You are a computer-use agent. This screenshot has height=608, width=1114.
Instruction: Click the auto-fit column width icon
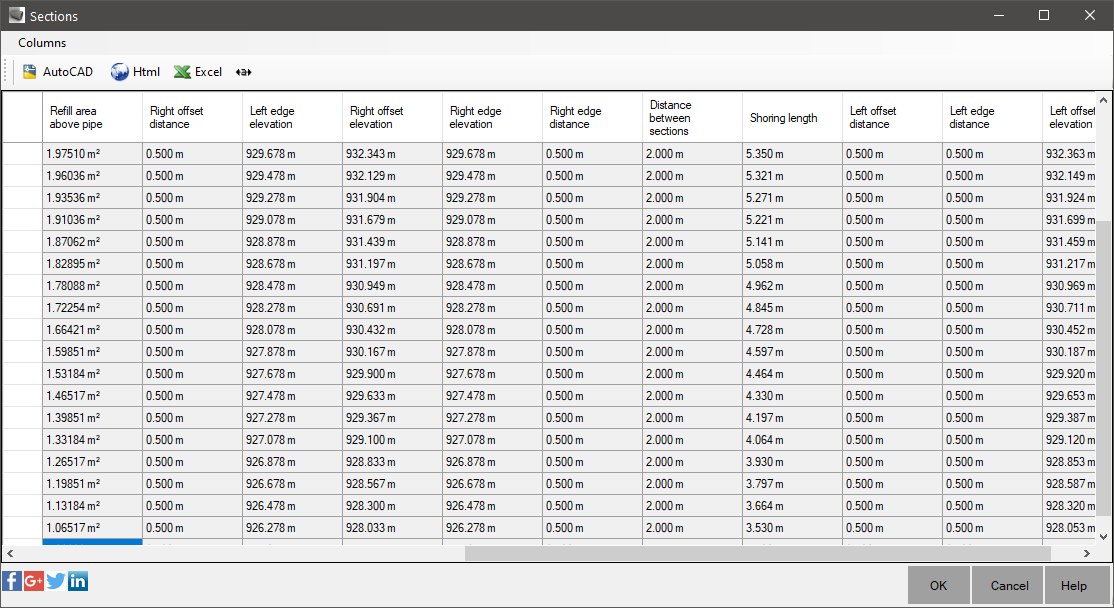pyautogui.click(x=244, y=72)
